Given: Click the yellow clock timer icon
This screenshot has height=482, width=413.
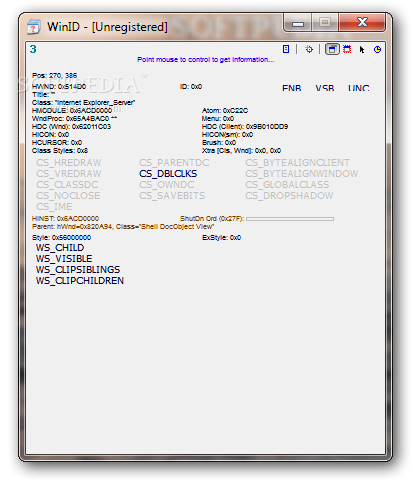Looking at the screenshot, I should click(x=377, y=49).
